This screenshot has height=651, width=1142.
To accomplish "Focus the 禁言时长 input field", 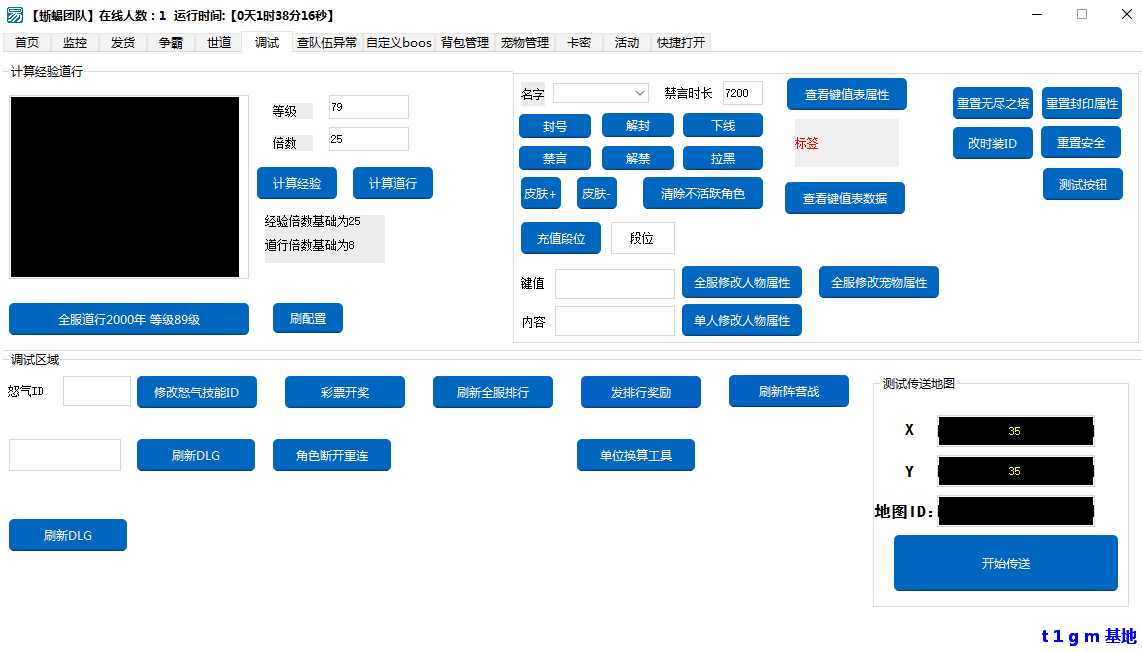I will pos(742,93).
